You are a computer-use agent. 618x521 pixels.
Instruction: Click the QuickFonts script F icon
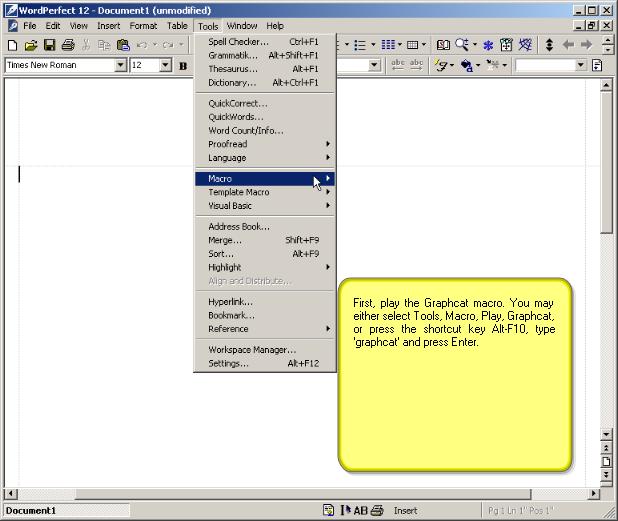441,65
